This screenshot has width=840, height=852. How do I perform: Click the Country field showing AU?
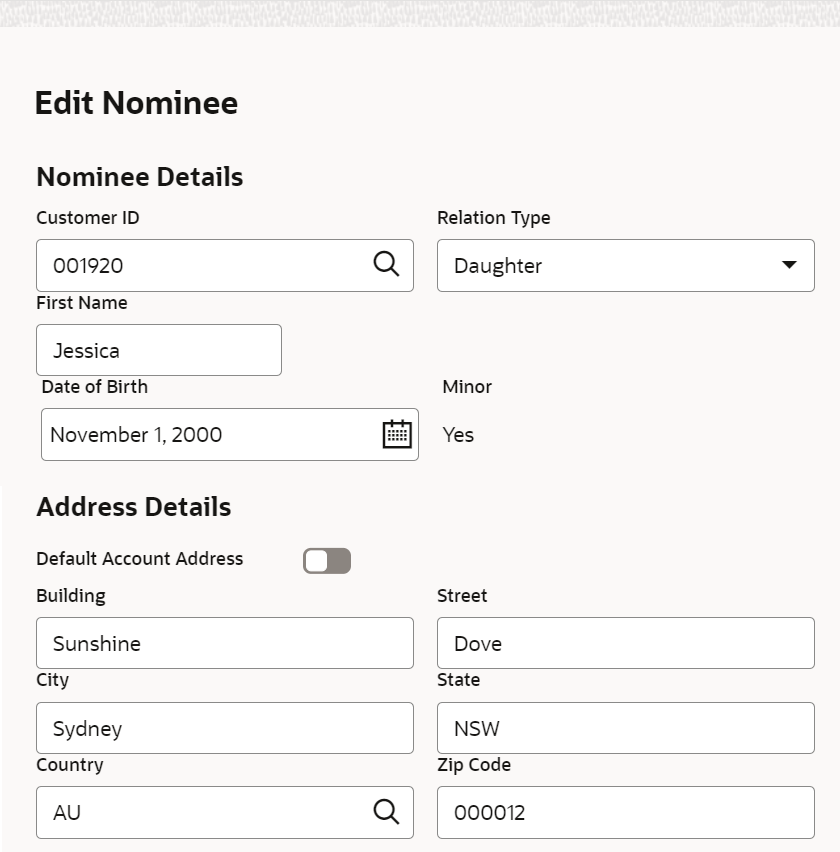point(225,812)
